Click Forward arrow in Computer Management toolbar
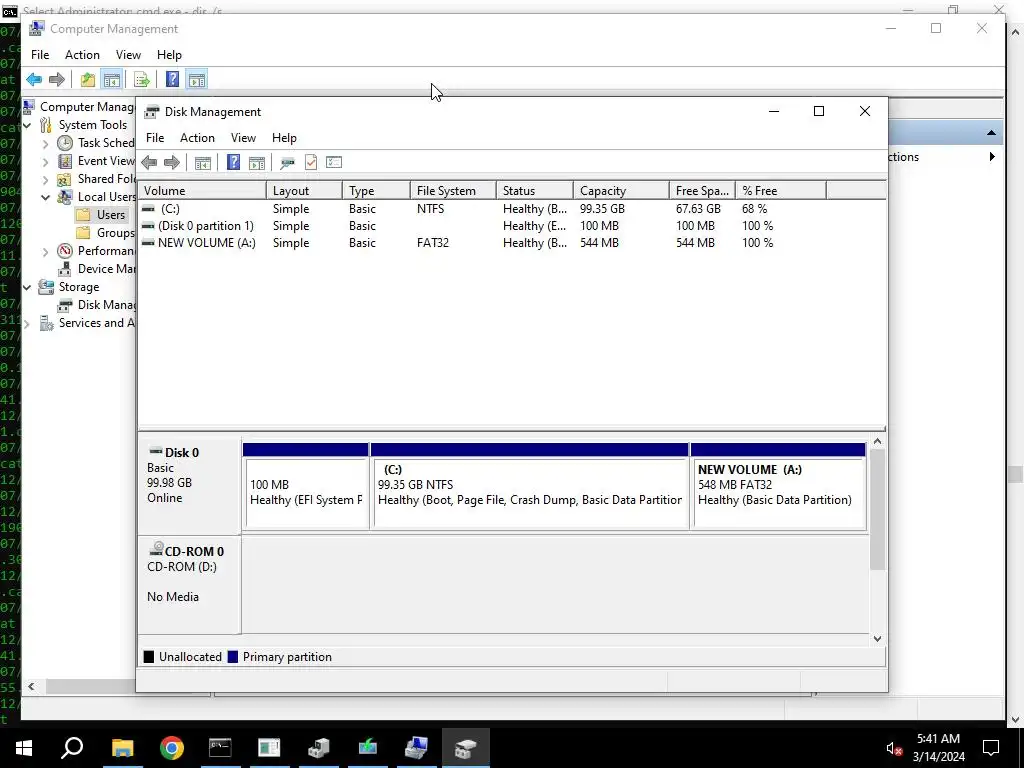This screenshot has height=768, width=1024. [x=57, y=80]
